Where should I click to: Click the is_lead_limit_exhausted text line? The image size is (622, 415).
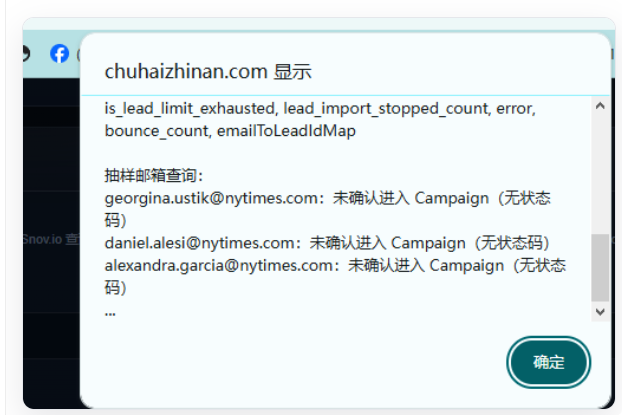pos(320,108)
